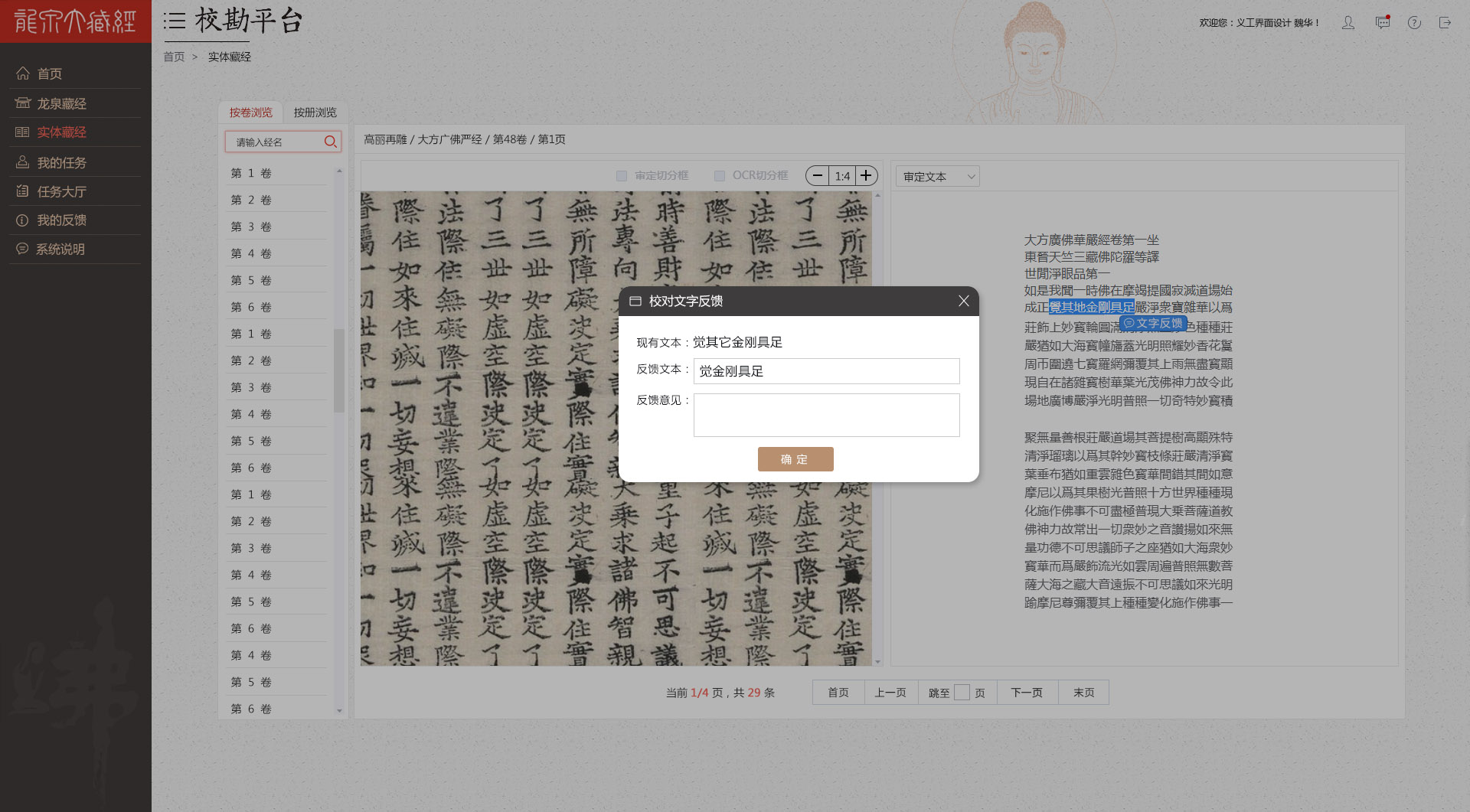Image resolution: width=1470 pixels, height=812 pixels.
Task: Enable the 审定切分框 checkbox
Action: (621, 175)
